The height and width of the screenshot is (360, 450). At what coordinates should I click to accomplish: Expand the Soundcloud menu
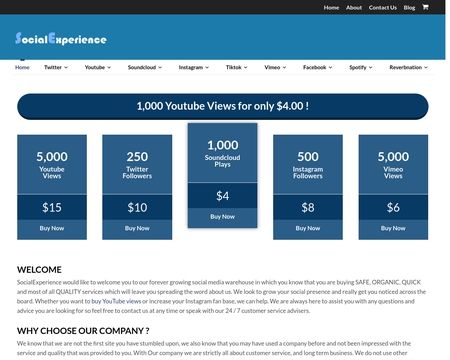click(145, 67)
